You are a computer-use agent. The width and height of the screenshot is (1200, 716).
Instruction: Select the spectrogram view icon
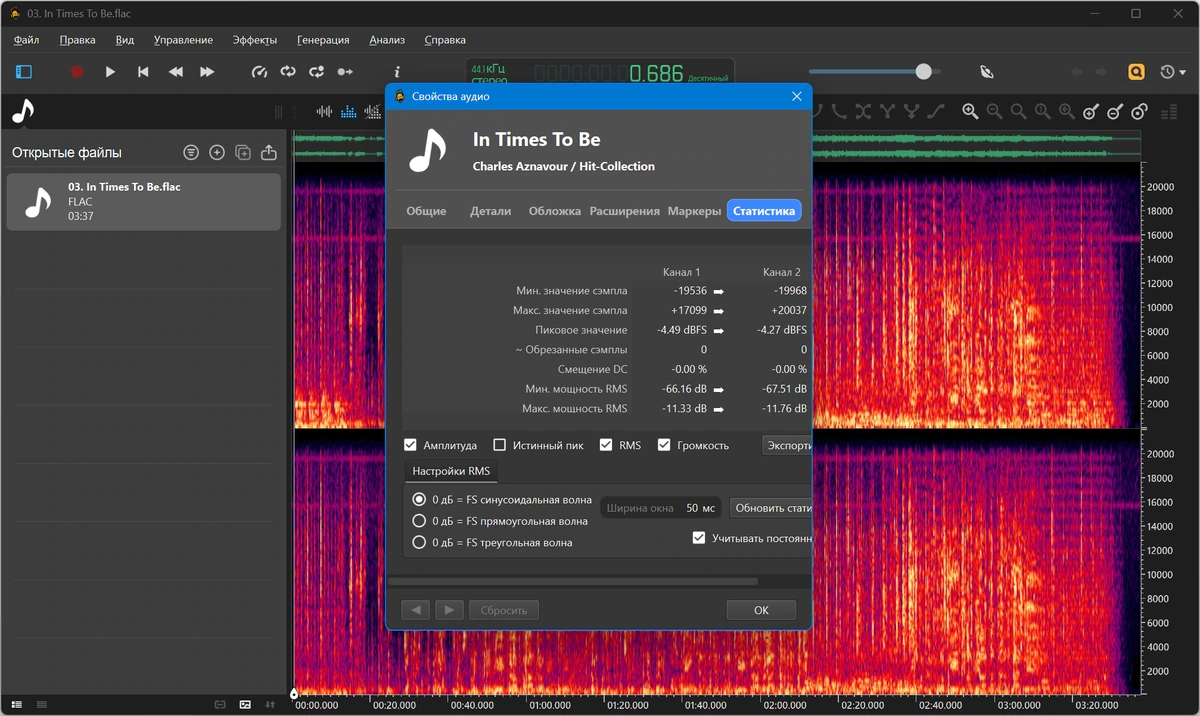coord(349,112)
